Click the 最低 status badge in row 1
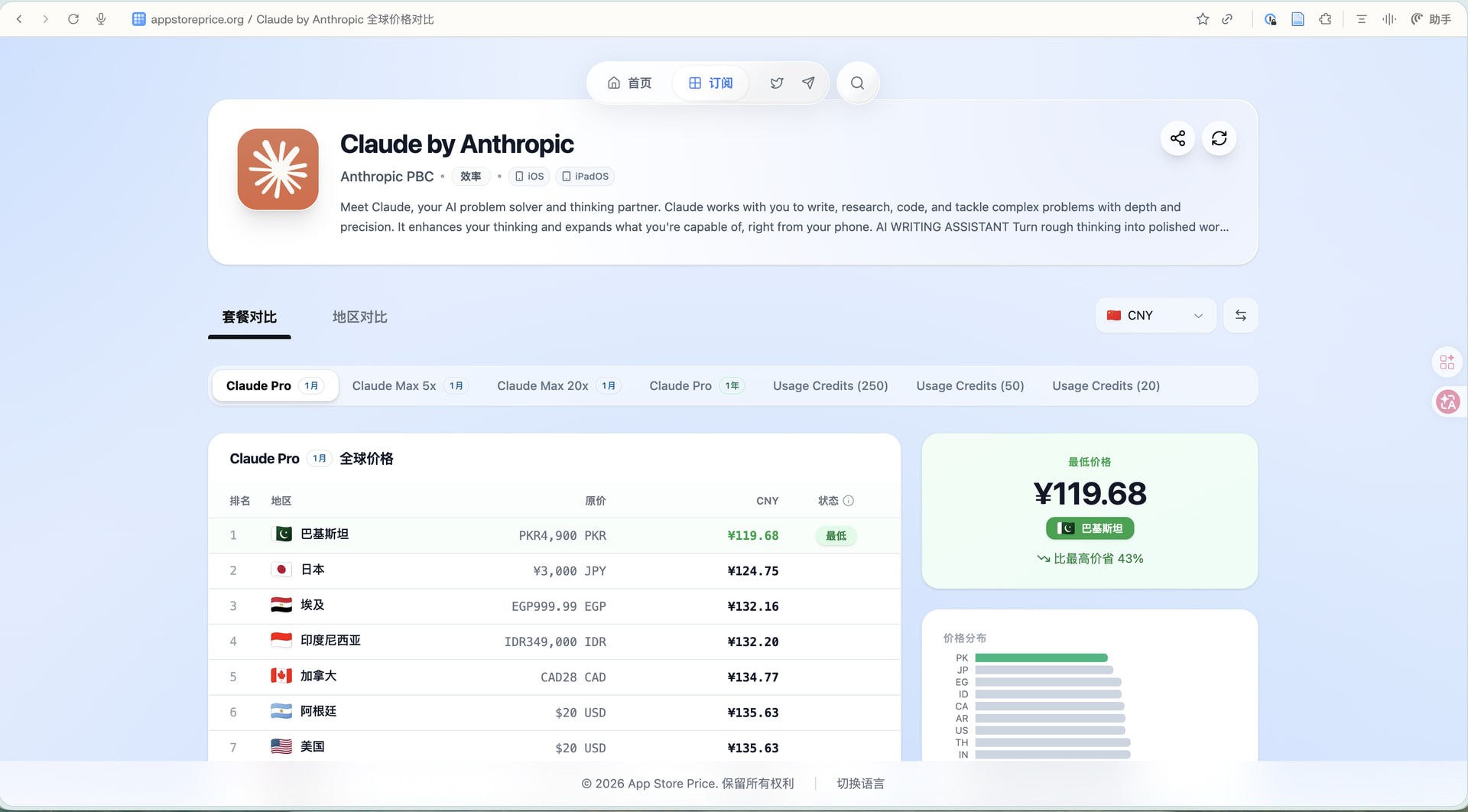Image resolution: width=1468 pixels, height=812 pixels. click(x=836, y=536)
